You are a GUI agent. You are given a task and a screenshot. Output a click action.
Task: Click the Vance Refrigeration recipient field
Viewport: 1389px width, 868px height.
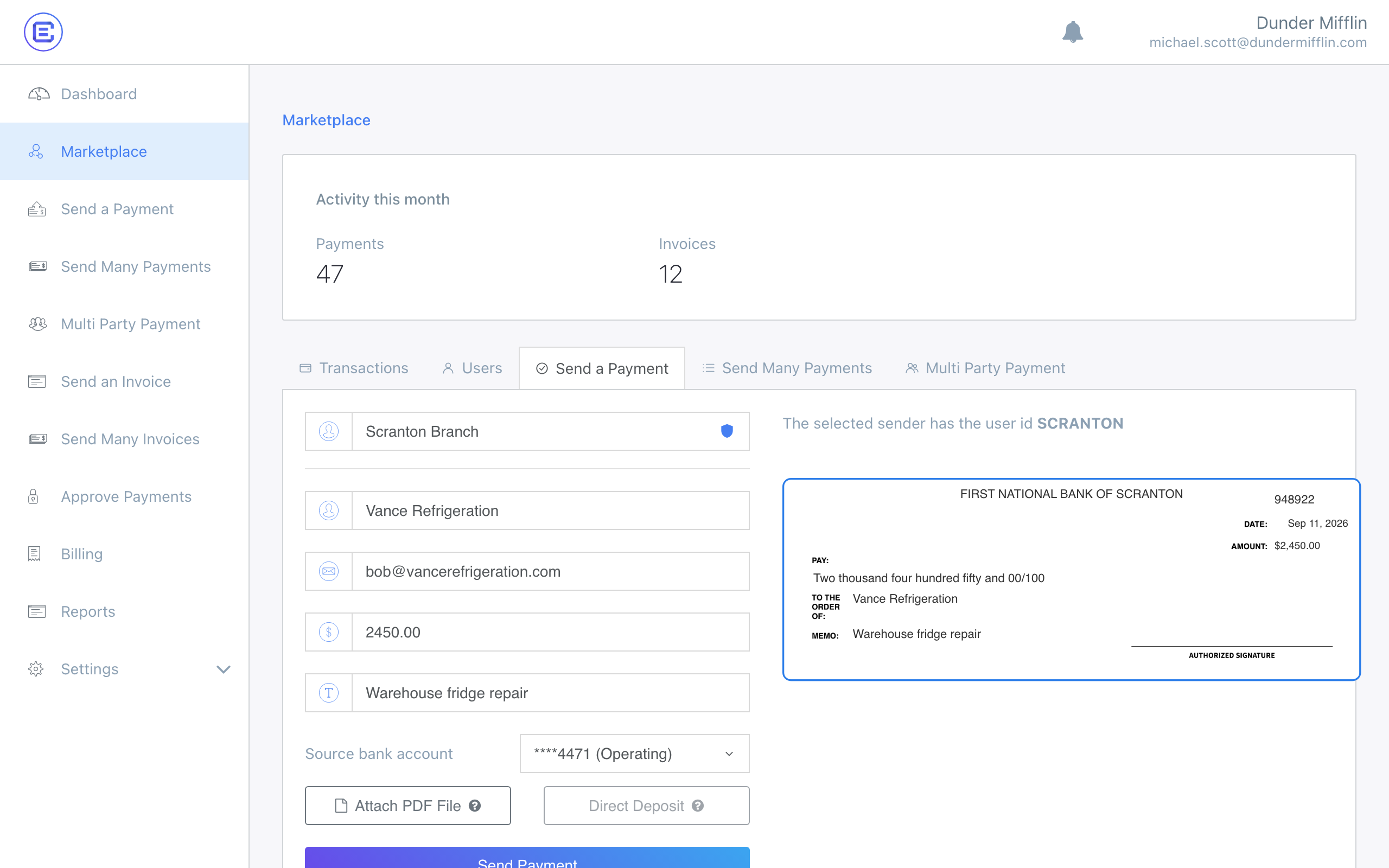point(527,510)
